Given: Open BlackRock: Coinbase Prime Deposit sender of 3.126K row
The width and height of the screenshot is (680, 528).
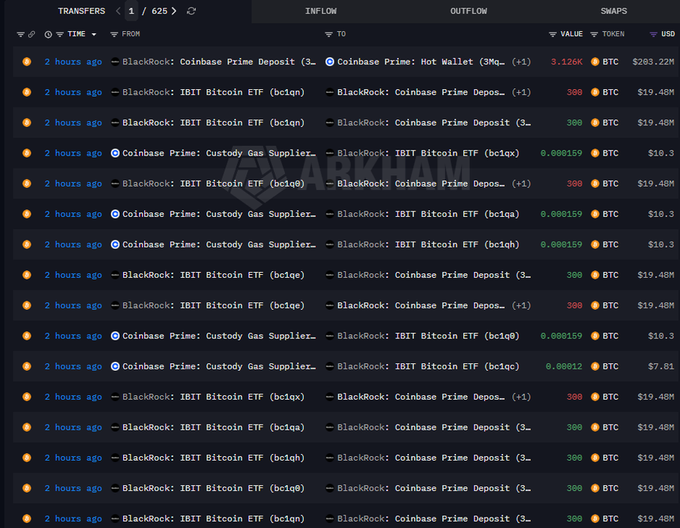Looking at the screenshot, I should 219,62.
